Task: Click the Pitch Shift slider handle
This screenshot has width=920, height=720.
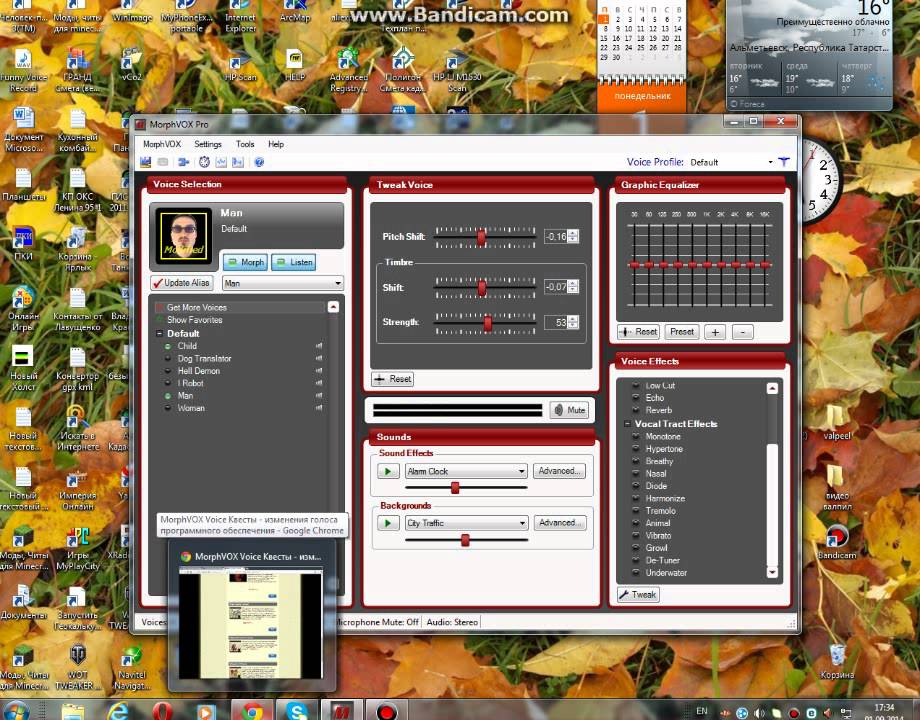Action: point(481,237)
